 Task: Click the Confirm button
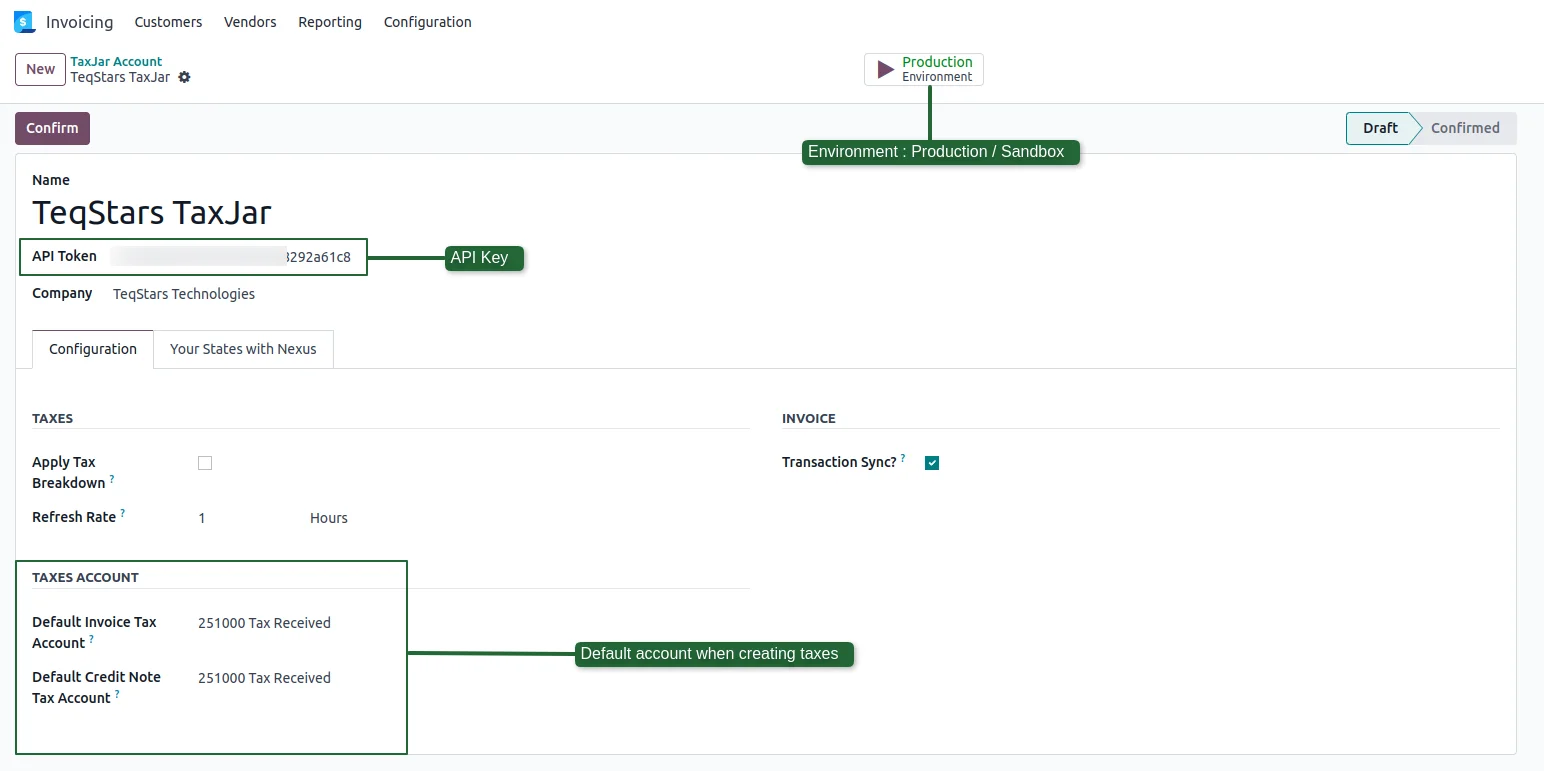(x=52, y=128)
